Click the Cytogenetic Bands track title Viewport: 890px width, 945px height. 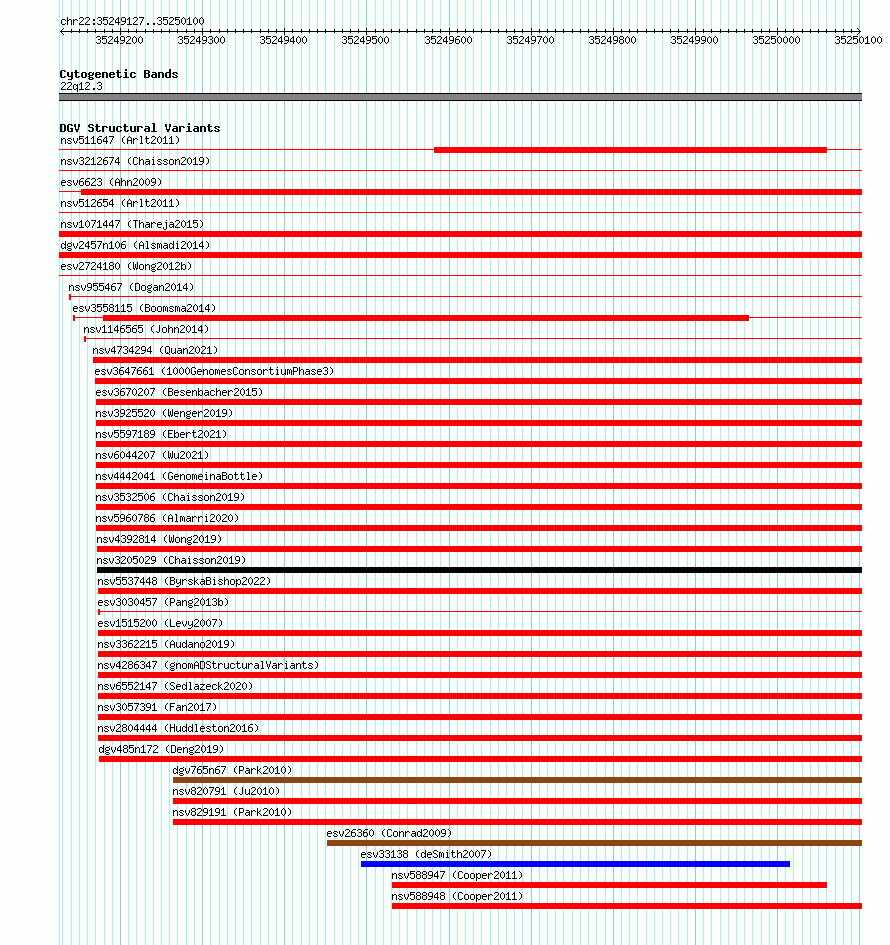(x=119, y=74)
